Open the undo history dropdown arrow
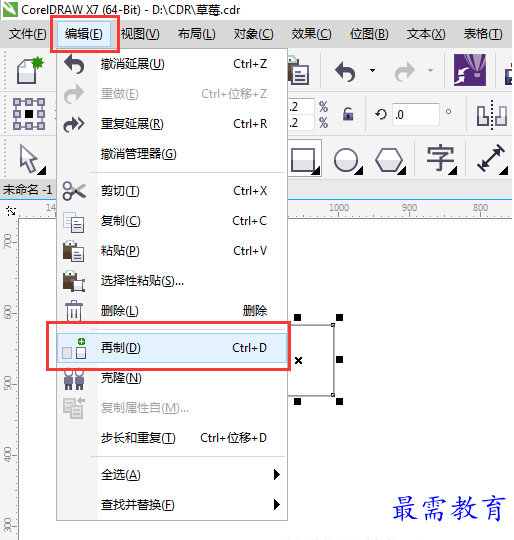 (372, 71)
